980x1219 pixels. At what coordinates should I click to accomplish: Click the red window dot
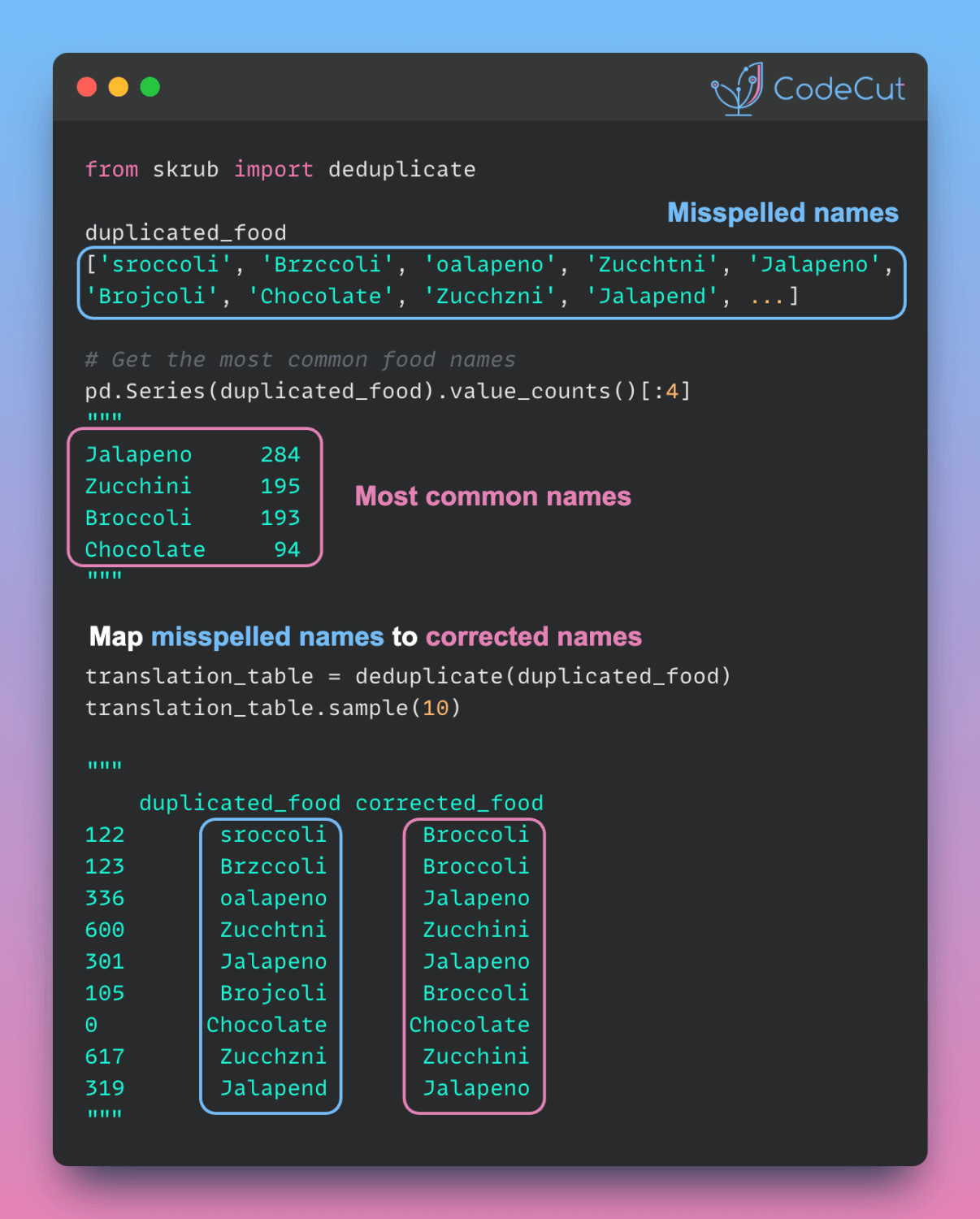pyautogui.click(x=87, y=87)
